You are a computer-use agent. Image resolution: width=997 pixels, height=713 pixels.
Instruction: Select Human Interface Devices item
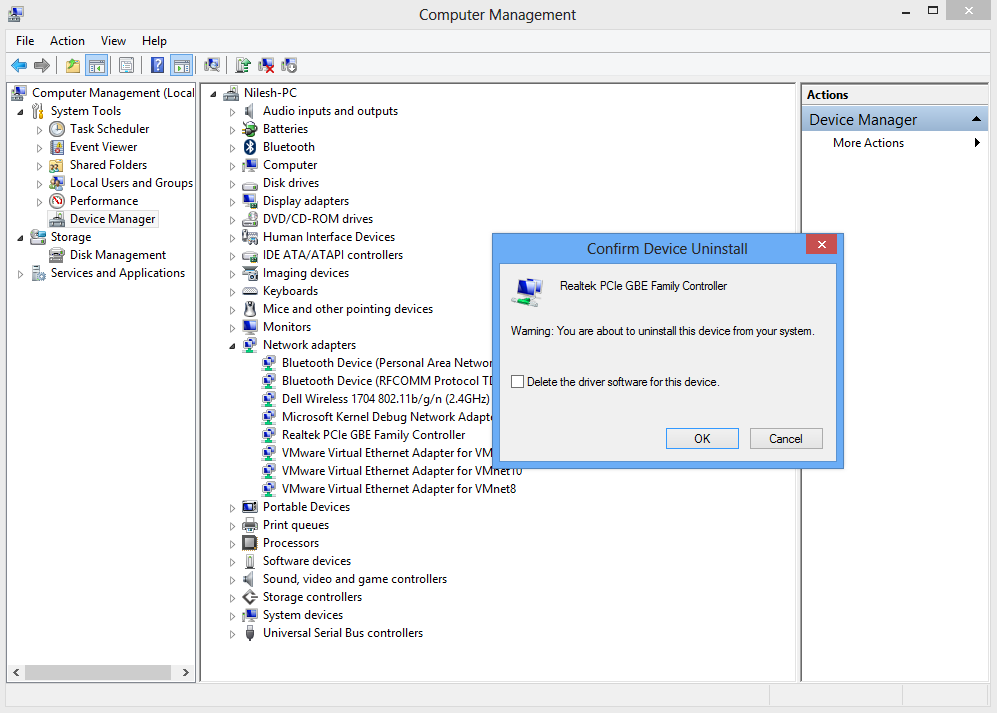pos(329,237)
